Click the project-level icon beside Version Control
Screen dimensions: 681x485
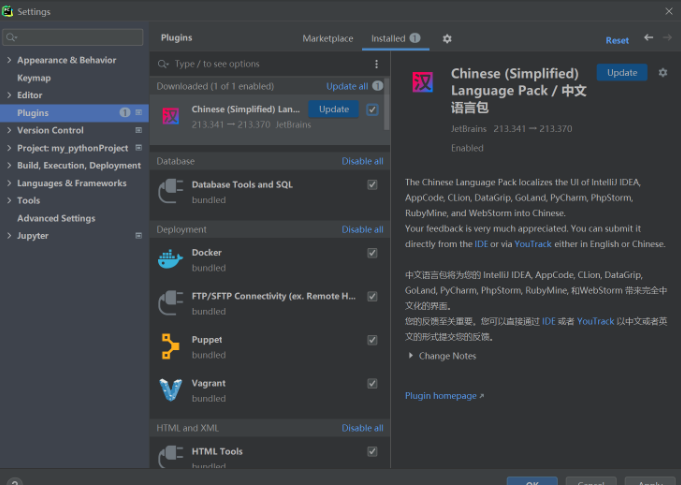pos(139,130)
